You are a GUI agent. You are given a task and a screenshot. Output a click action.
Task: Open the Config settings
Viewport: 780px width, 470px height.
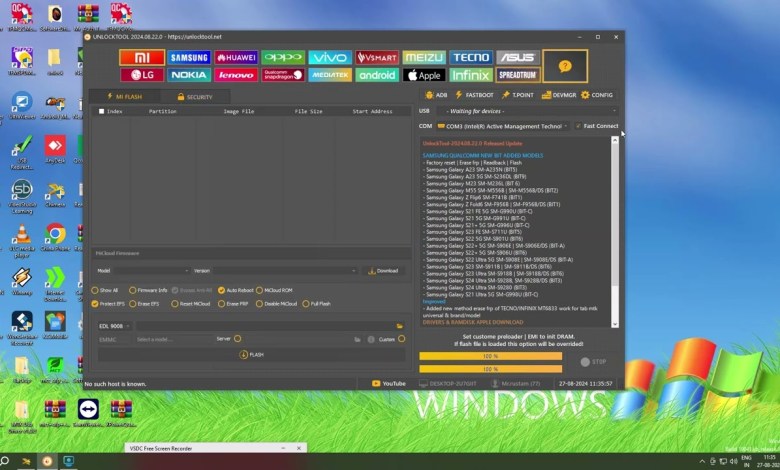pyautogui.click(x=597, y=95)
